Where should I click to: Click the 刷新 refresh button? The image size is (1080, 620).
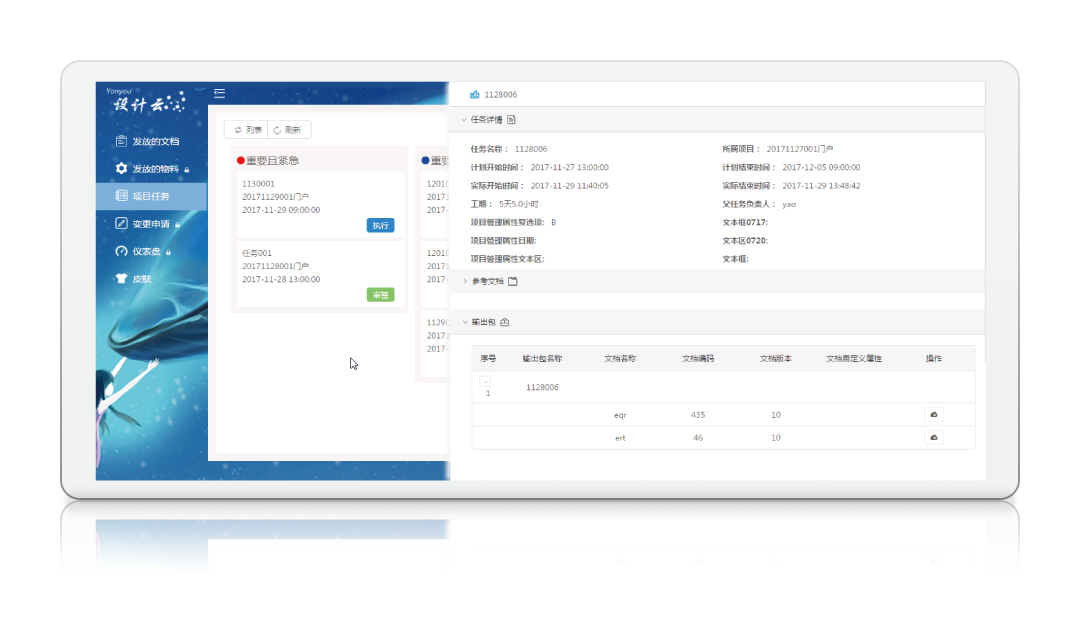(288, 130)
